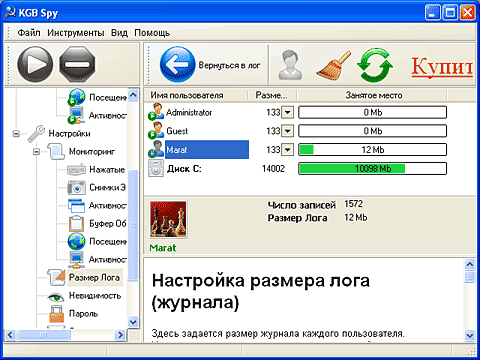Select the Пароль tree item
The image size is (480, 360).
(x=83, y=314)
